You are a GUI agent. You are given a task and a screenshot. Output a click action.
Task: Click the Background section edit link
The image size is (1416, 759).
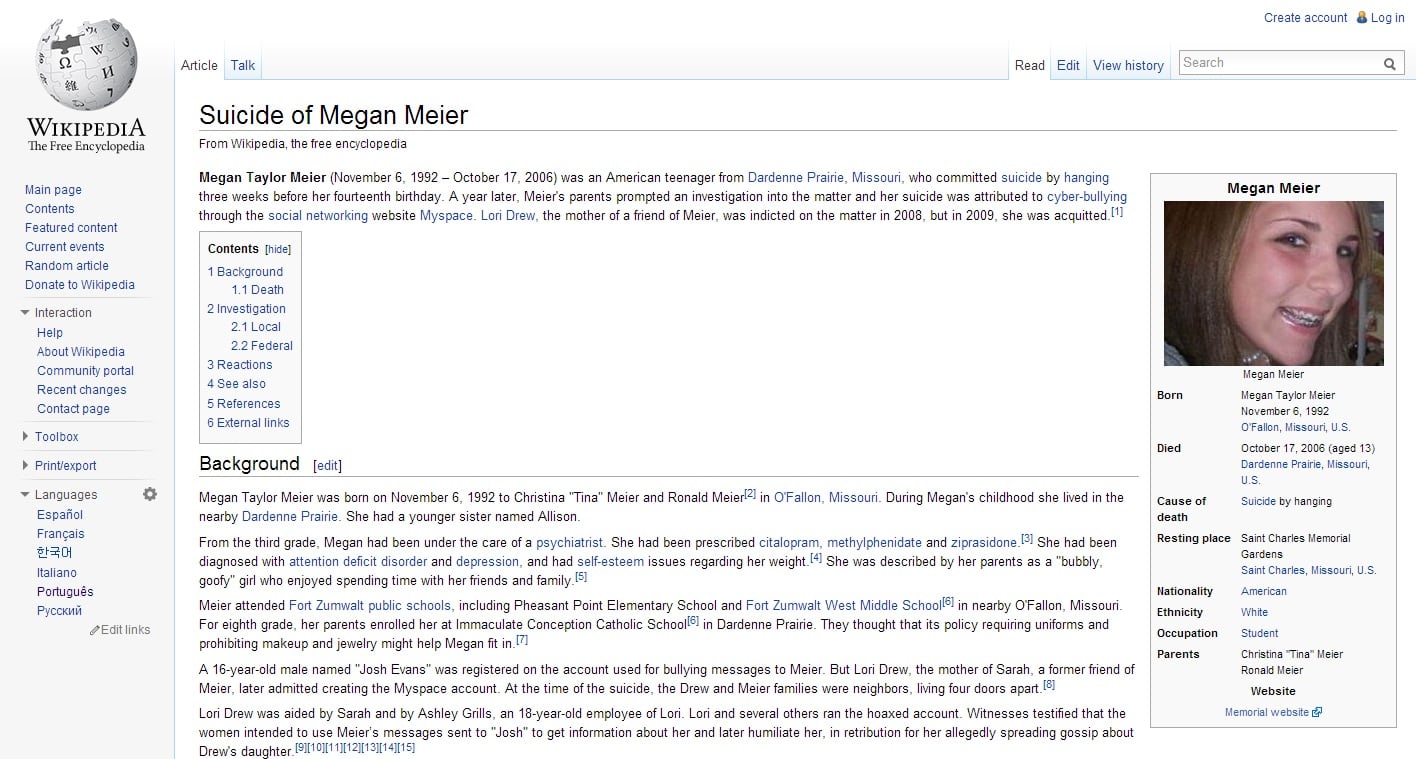[x=327, y=466]
